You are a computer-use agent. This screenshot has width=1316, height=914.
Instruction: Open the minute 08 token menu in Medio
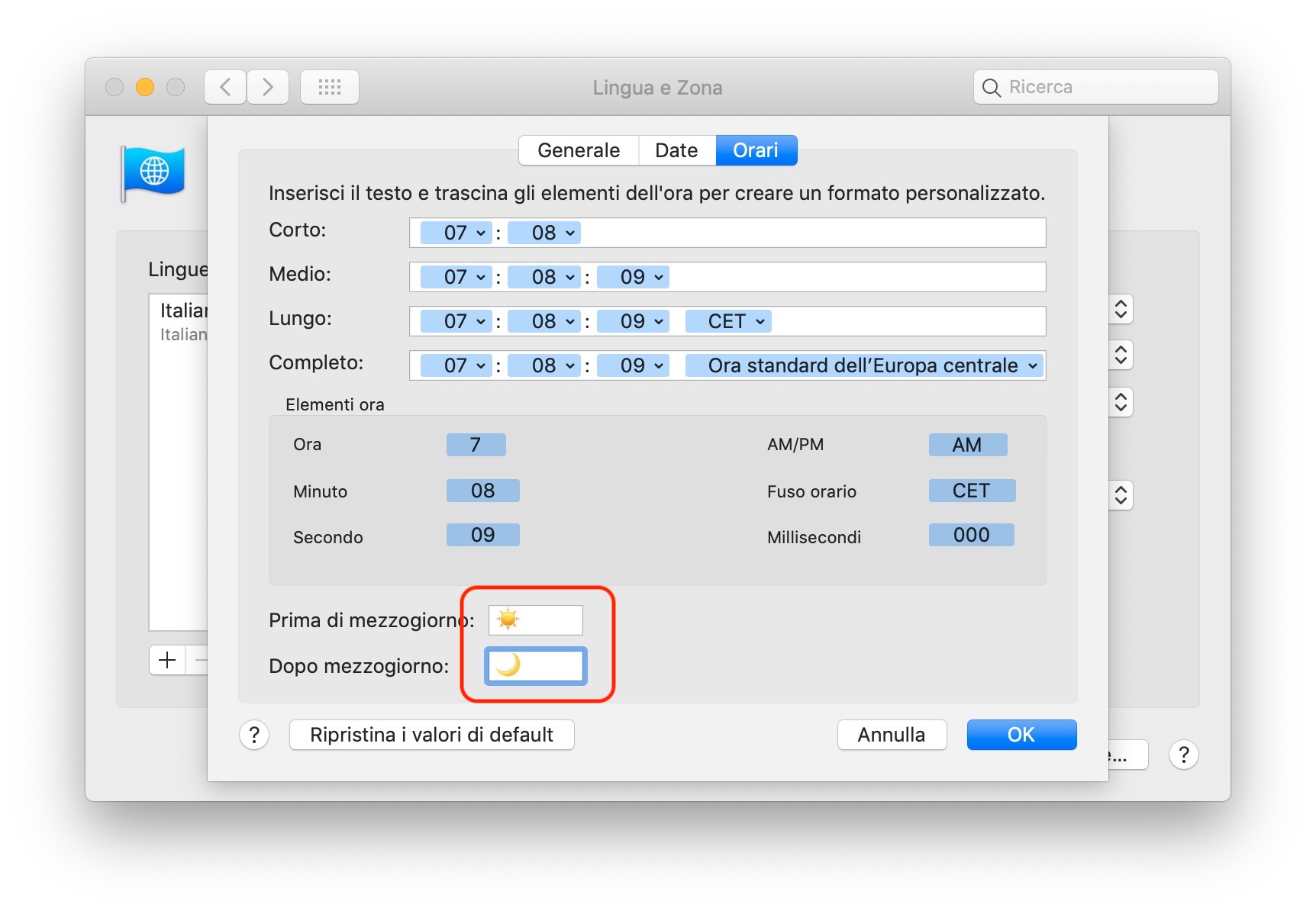click(545, 277)
